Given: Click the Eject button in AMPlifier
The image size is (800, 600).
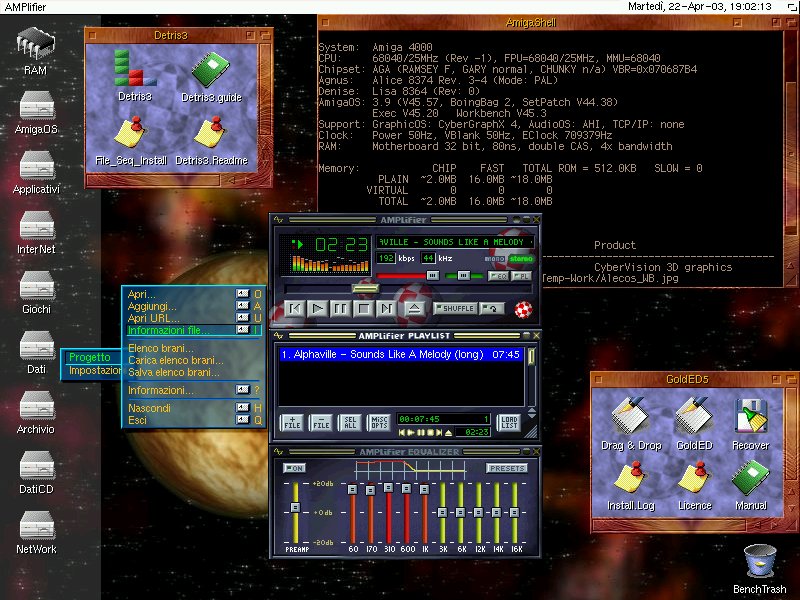Looking at the screenshot, I should coord(414,309).
